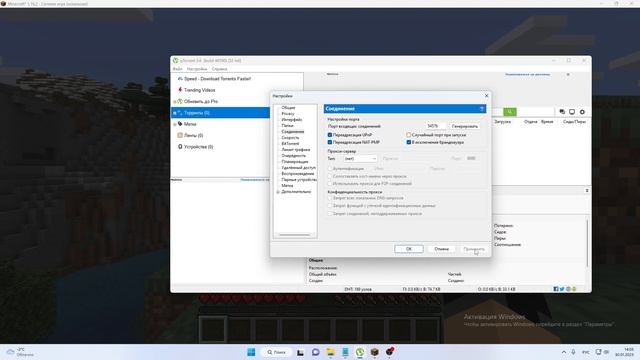Select Удалённый доступ in settings tree
640x360 pixels.
[298, 168]
